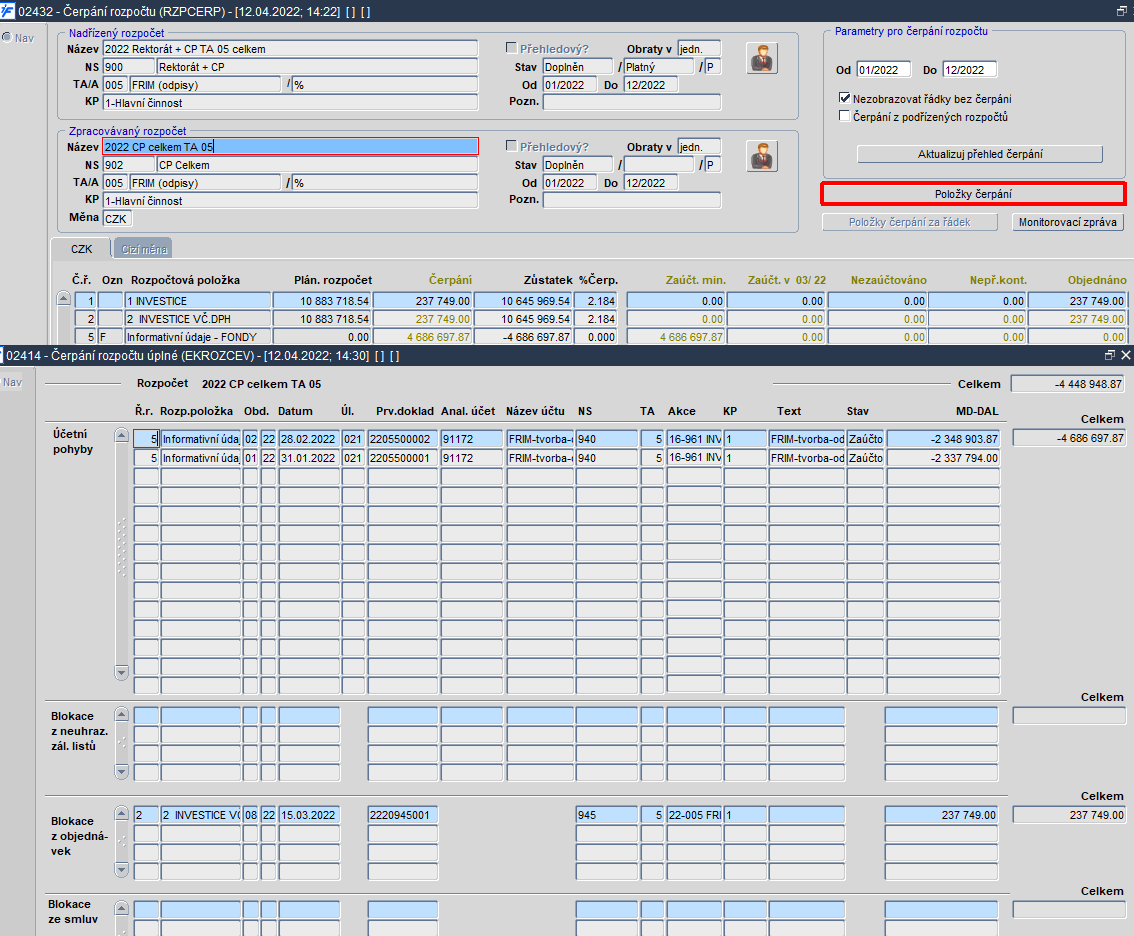Image resolution: width=1134 pixels, height=936 pixels.
Task: Click the person icon in Zpracovávaný rozpočet section
Action: click(762, 156)
